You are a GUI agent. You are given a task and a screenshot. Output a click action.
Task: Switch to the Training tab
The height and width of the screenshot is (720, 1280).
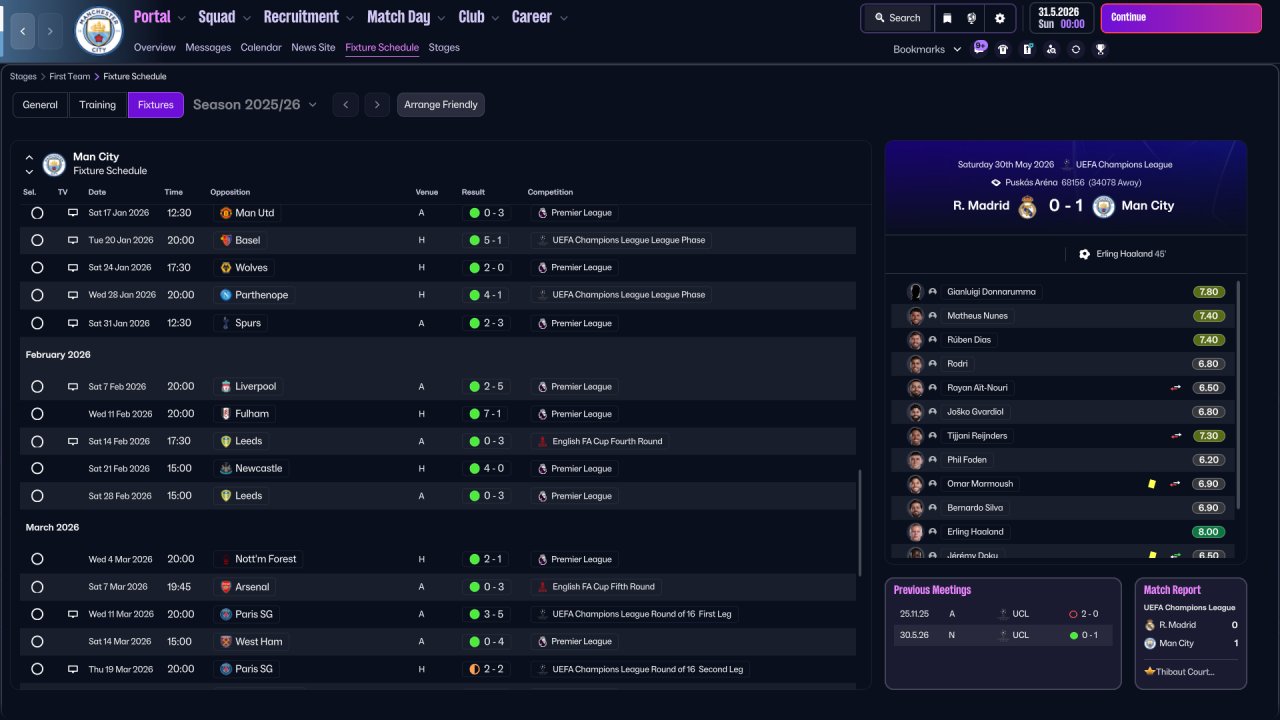click(98, 105)
